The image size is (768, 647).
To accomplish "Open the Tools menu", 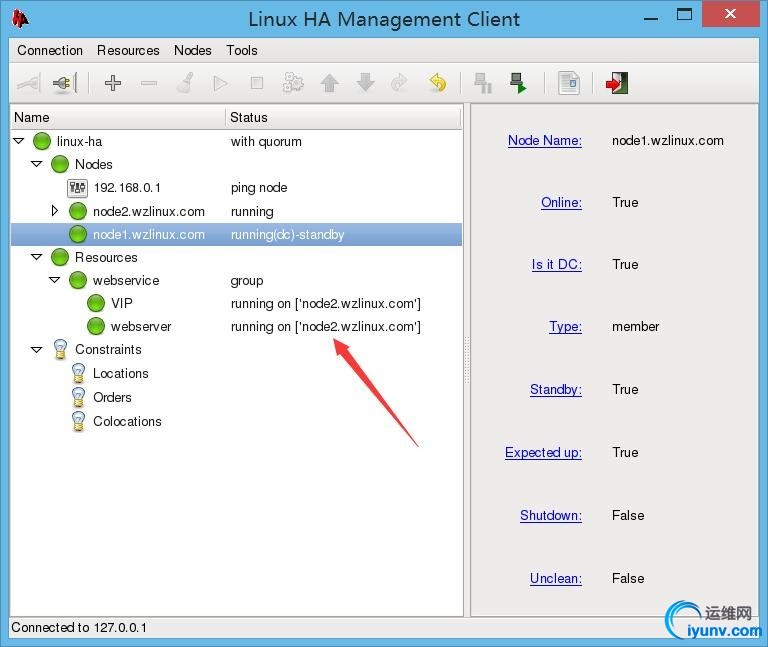I will pyautogui.click(x=242, y=50).
